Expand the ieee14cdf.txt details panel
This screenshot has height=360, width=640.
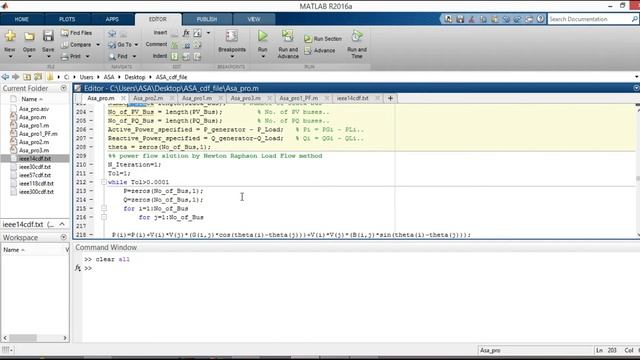click(x=62, y=224)
